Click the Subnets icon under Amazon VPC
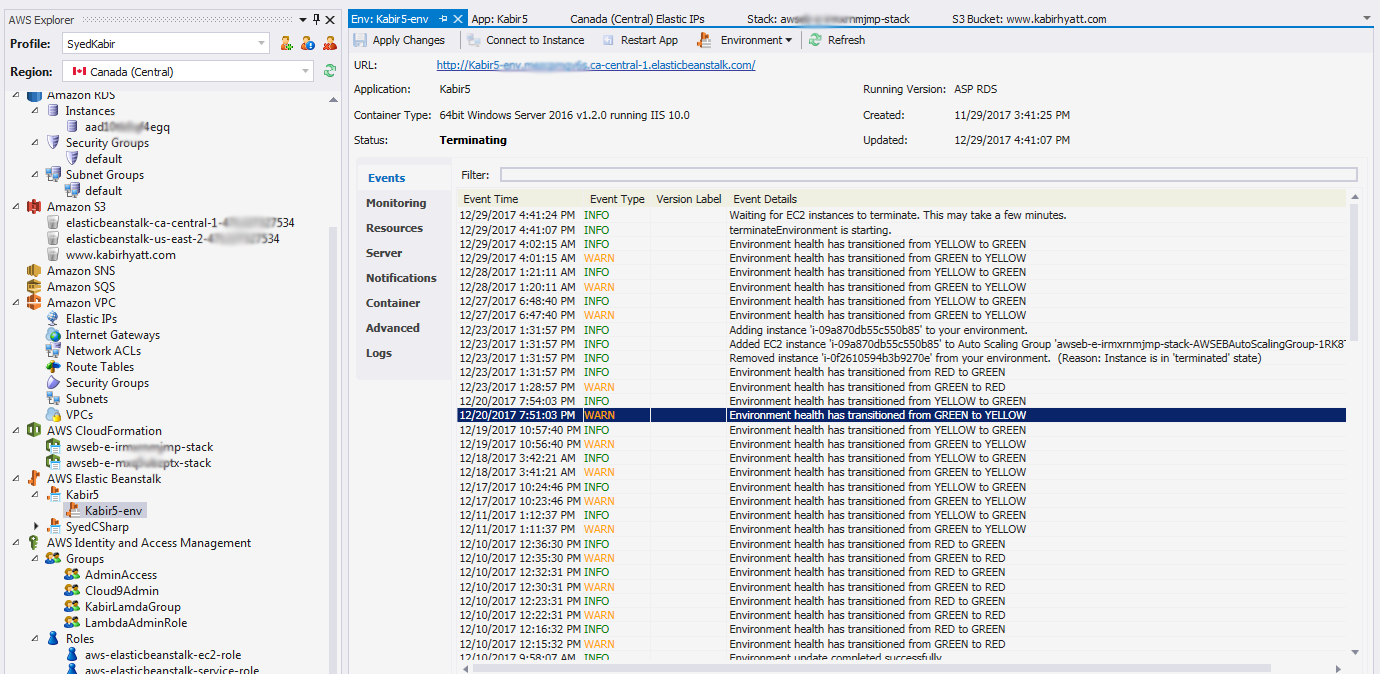 click(x=53, y=399)
